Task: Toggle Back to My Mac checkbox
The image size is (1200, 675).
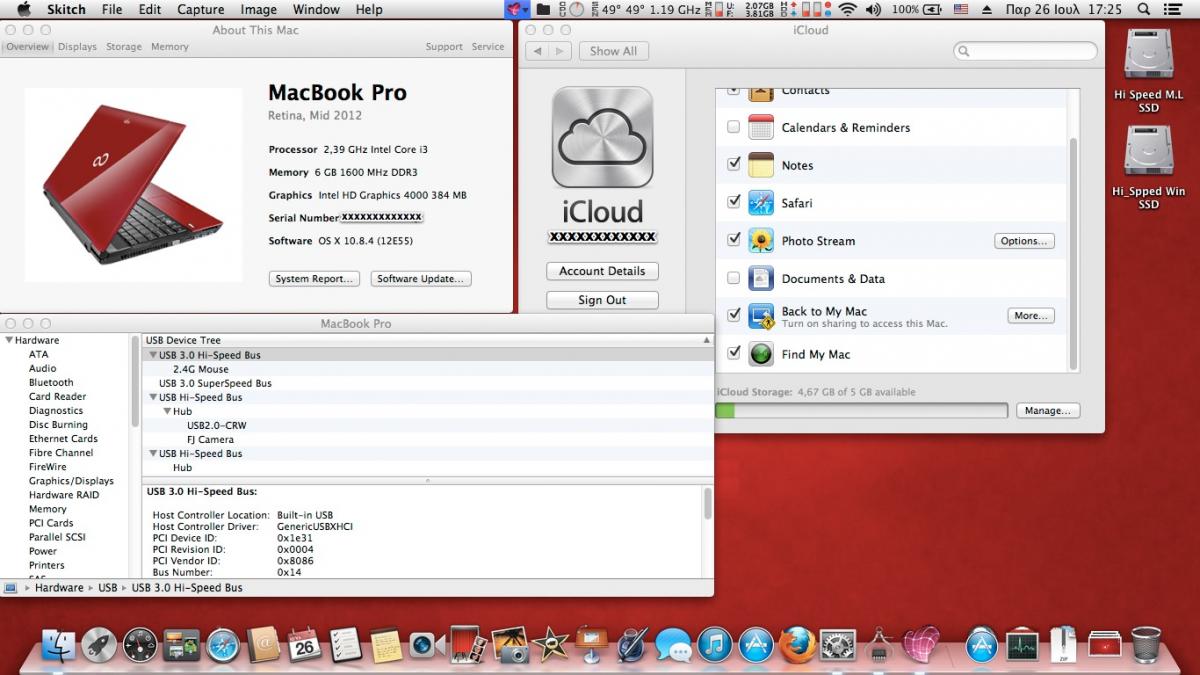Action: (734, 315)
